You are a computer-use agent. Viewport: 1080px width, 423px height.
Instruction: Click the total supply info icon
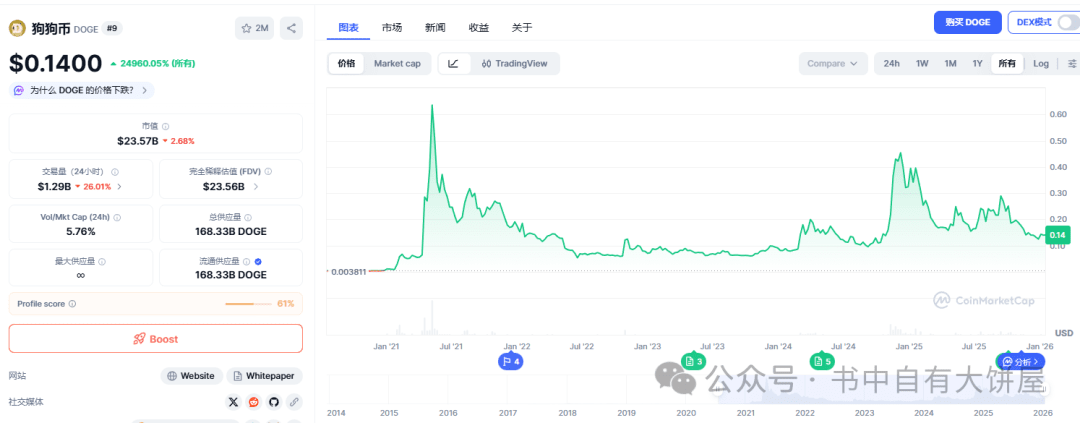[248, 217]
